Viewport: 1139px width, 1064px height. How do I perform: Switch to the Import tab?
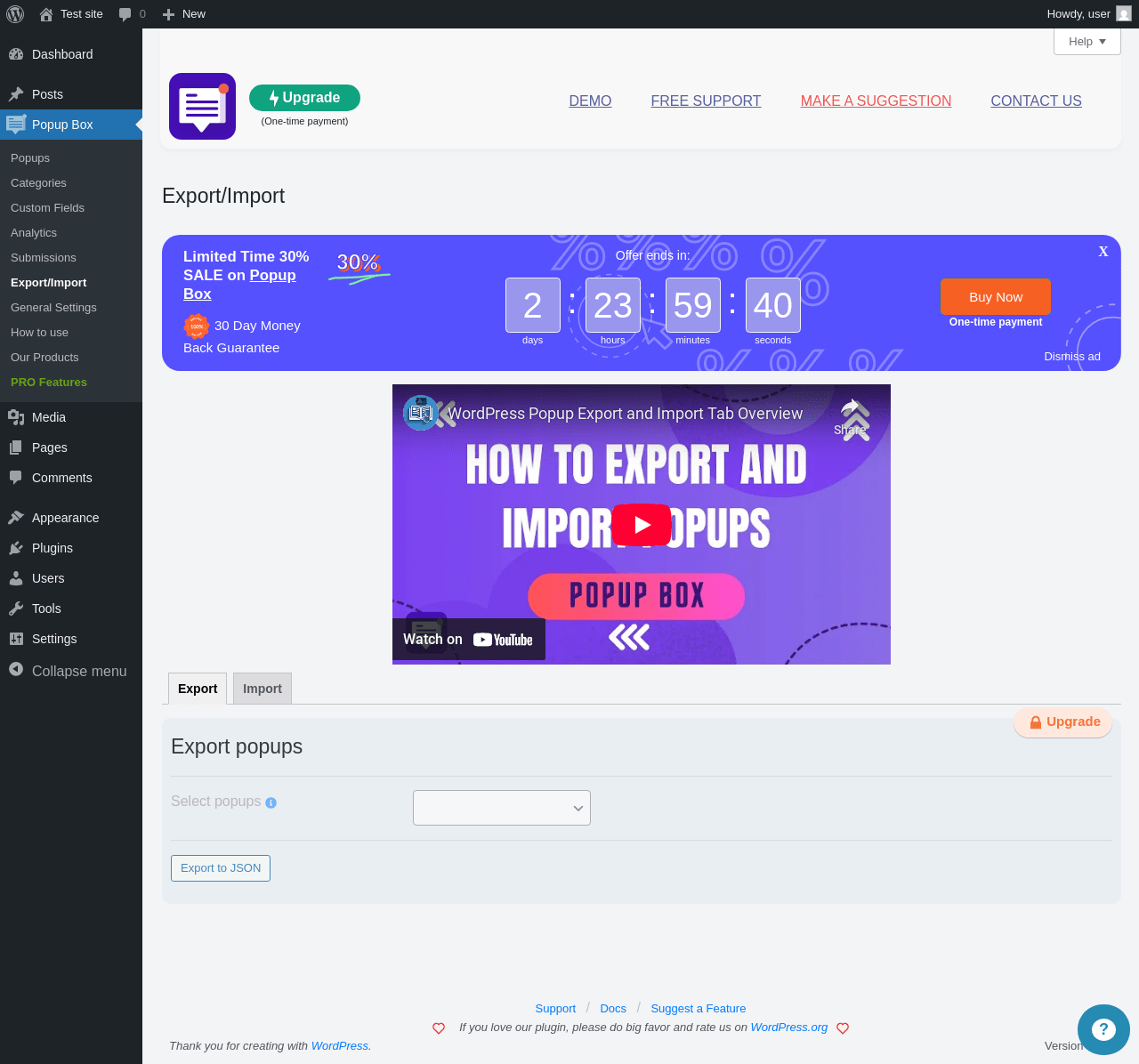pos(263,689)
